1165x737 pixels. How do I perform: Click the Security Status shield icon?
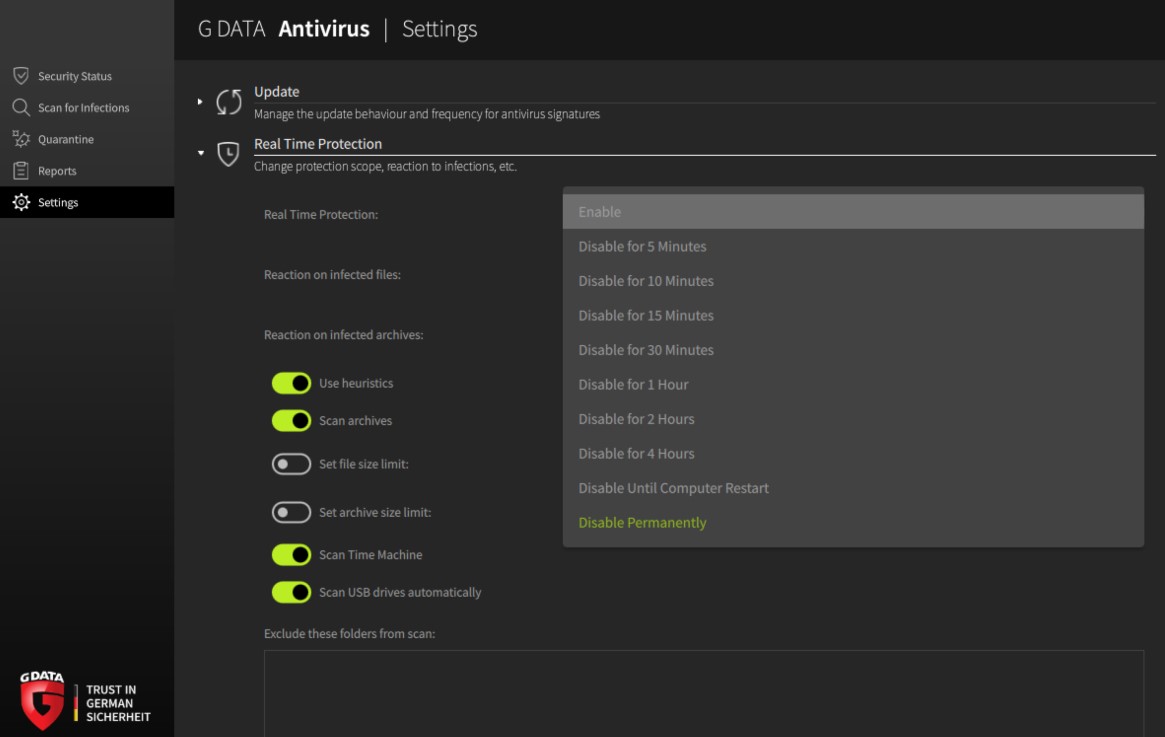[x=21, y=76]
